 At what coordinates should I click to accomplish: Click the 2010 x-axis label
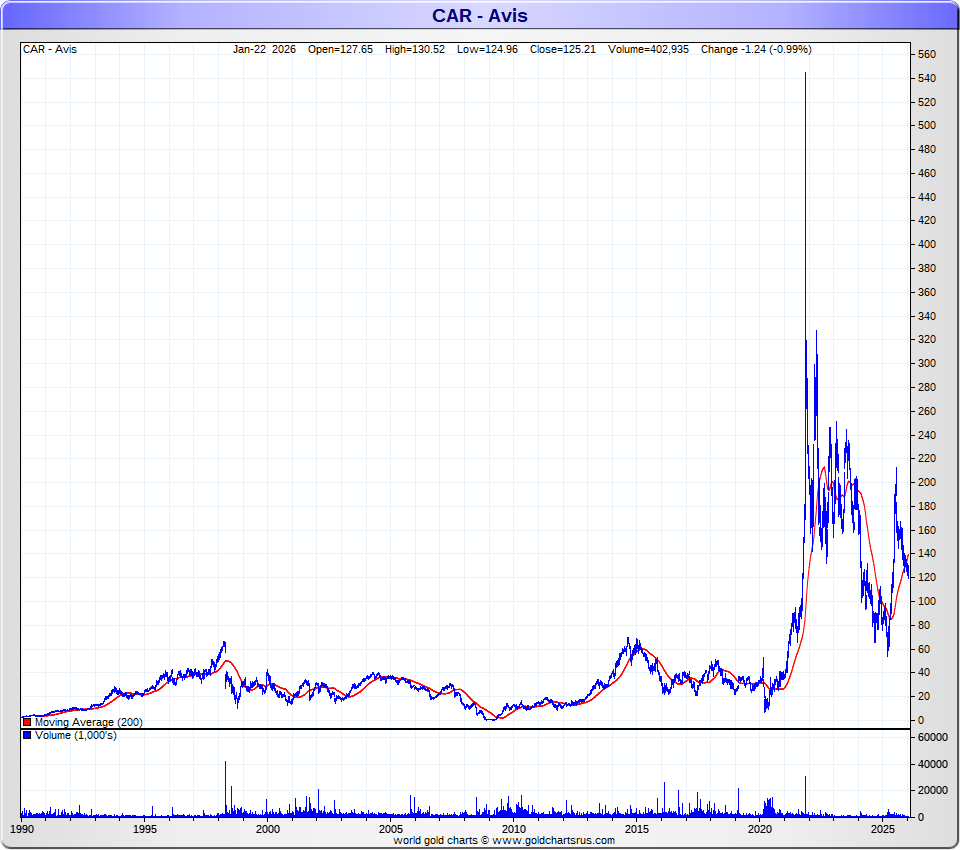(514, 829)
